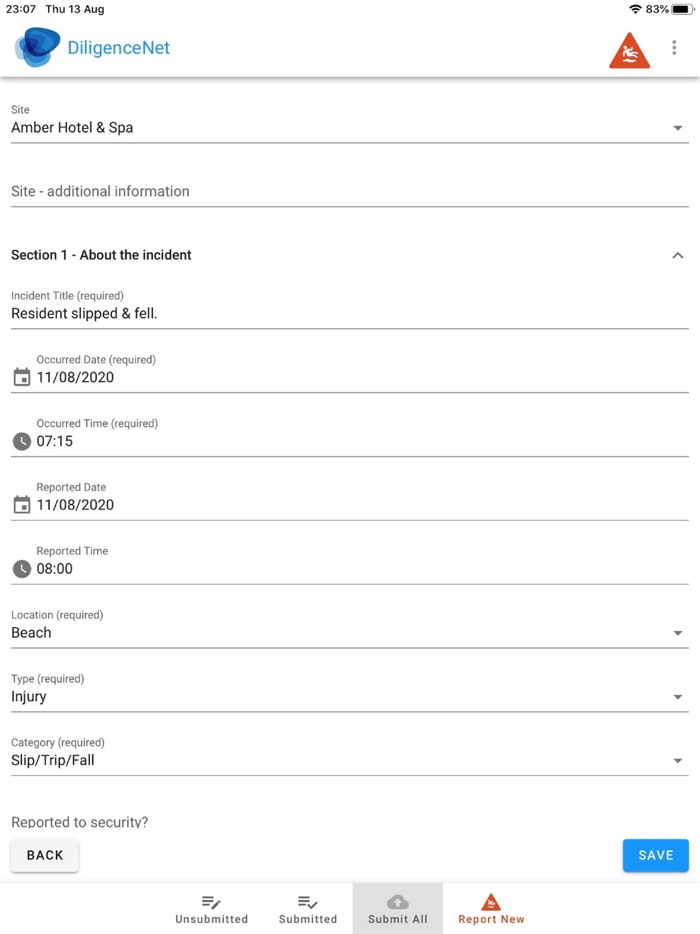Viewport: 700px width, 934px height.
Task: Open the calendar picker for Reported Date
Action: (x=21, y=505)
